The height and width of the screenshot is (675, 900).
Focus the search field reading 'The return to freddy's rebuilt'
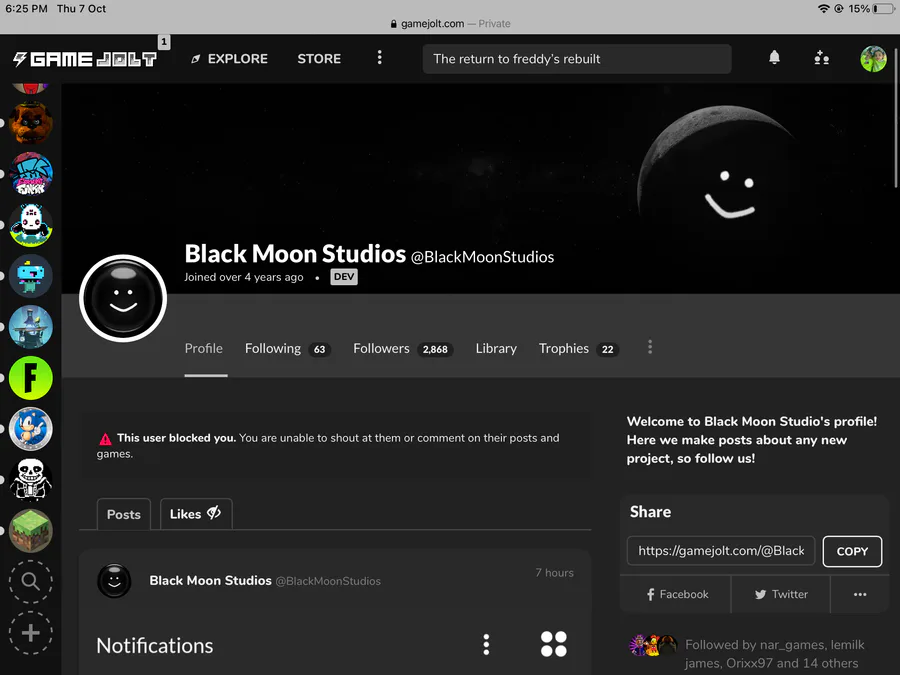(x=577, y=59)
